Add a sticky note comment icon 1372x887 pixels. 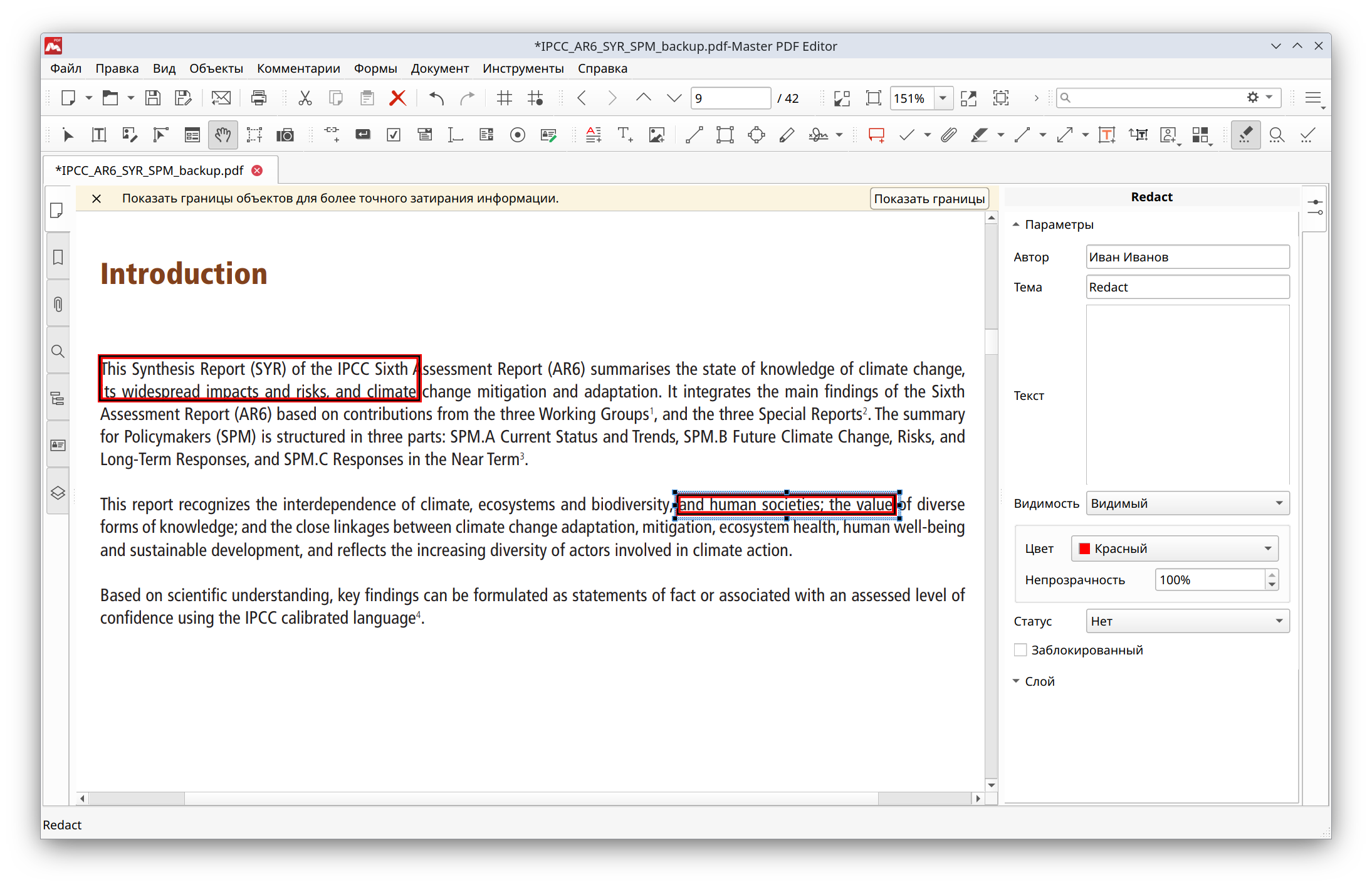tap(876, 135)
